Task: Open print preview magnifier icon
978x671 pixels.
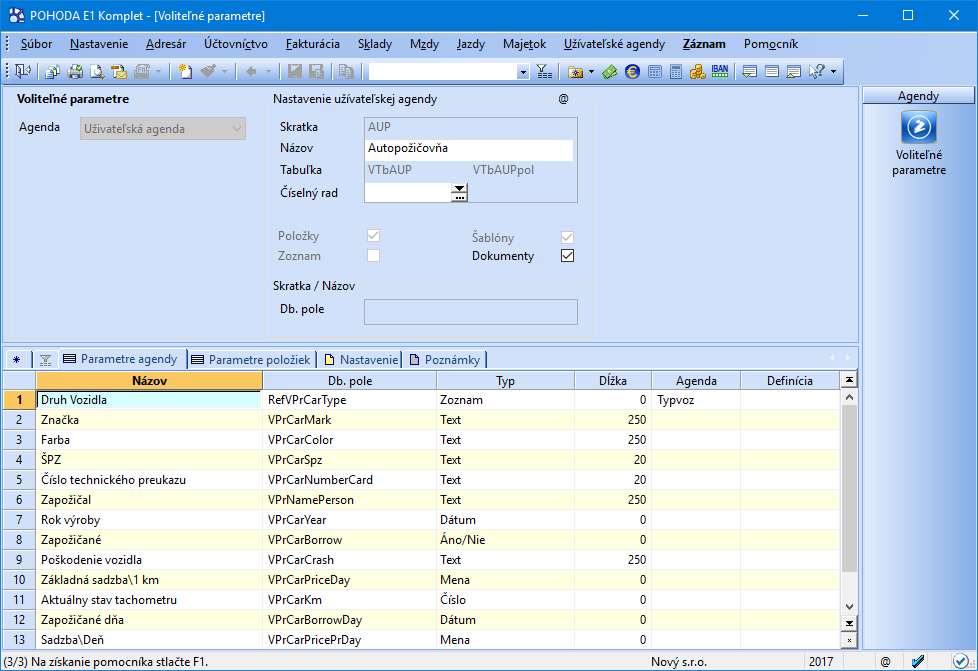Action: pos(97,72)
